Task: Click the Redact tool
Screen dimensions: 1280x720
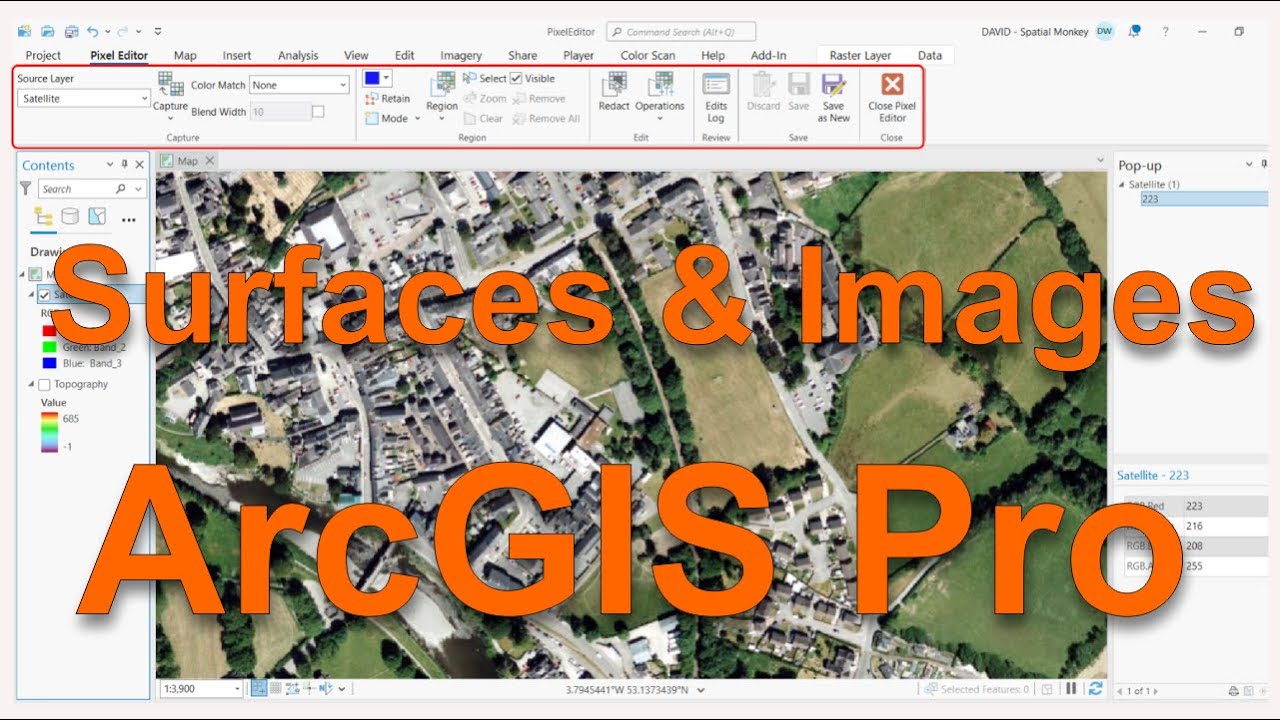Action: 614,92
